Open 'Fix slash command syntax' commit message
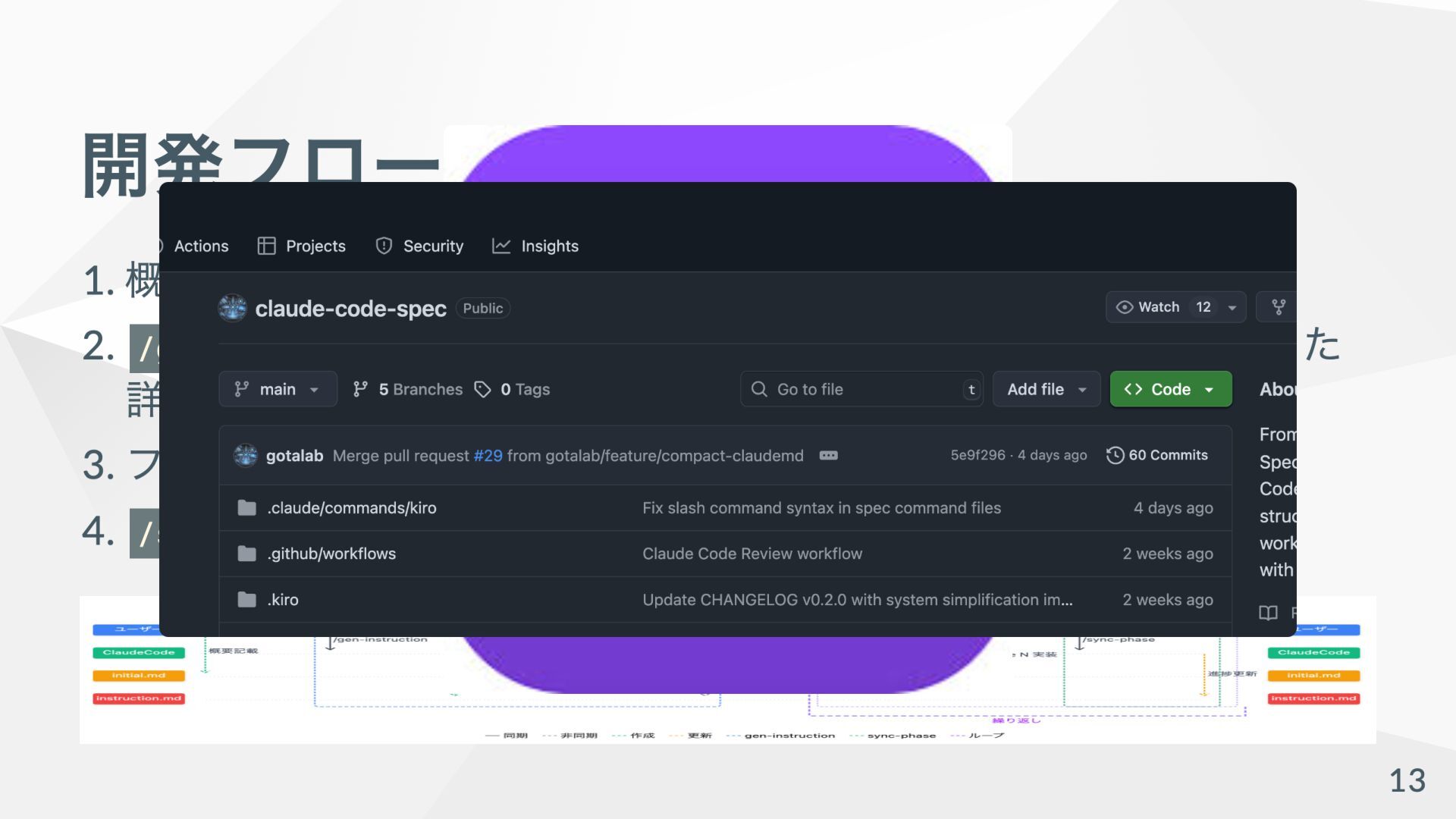The width and height of the screenshot is (1456, 819). [821, 508]
